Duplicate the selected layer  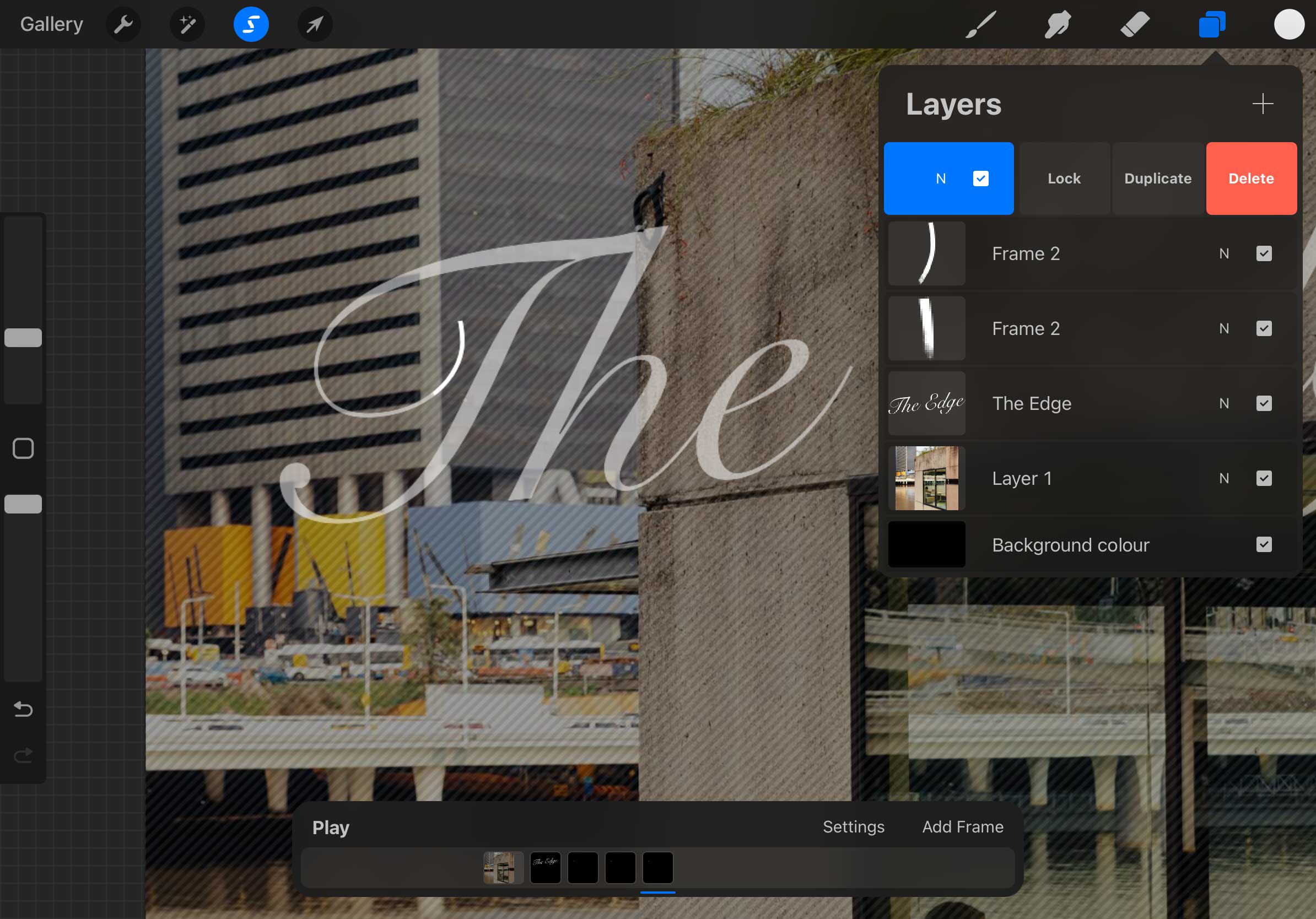click(x=1157, y=179)
